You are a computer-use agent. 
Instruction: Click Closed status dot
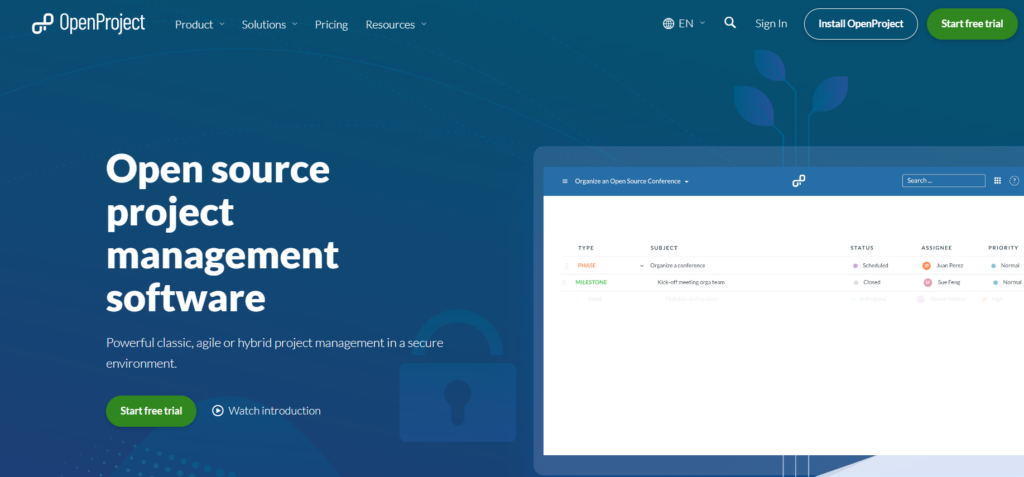[856, 282]
